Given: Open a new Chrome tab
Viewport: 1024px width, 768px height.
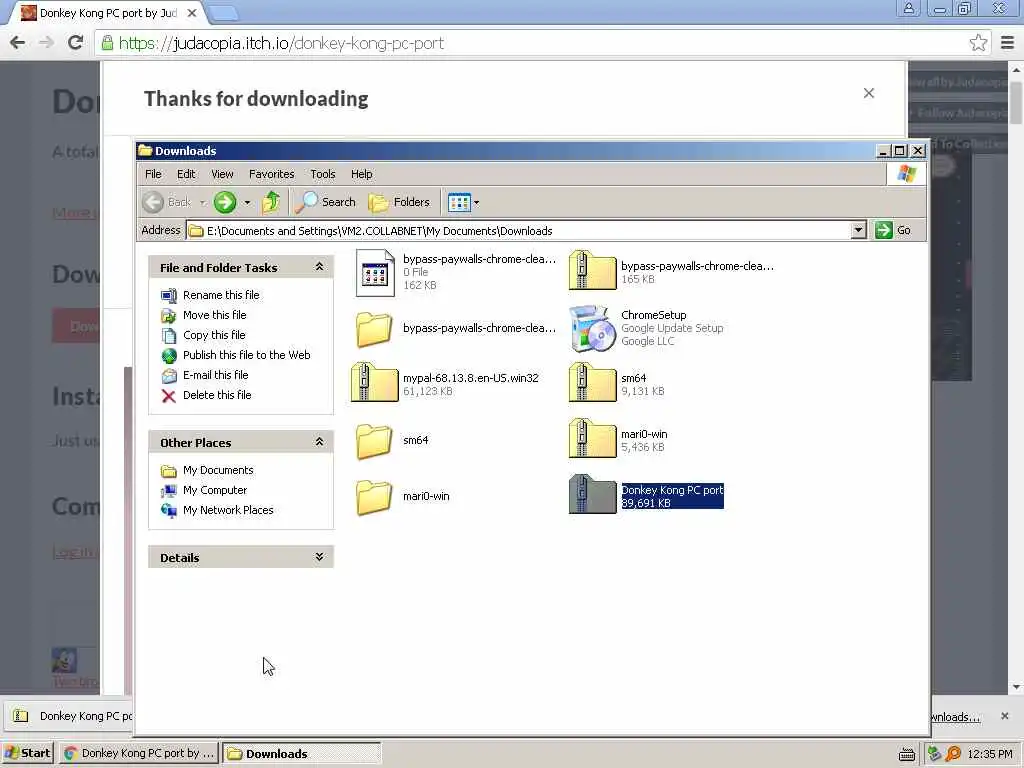Looking at the screenshot, I should click(224, 12).
